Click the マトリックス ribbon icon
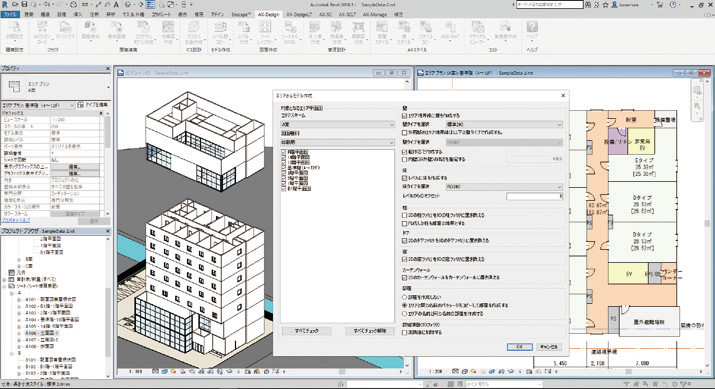Screen dimensions: 715x389 pyautogui.click(x=65, y=31)
